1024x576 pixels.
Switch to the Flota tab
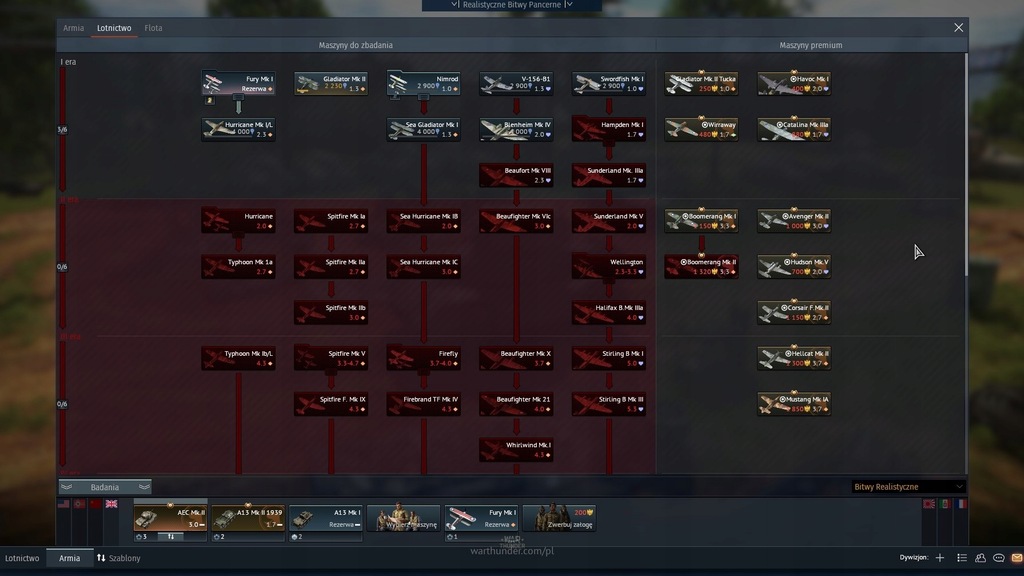click(153, 28)
